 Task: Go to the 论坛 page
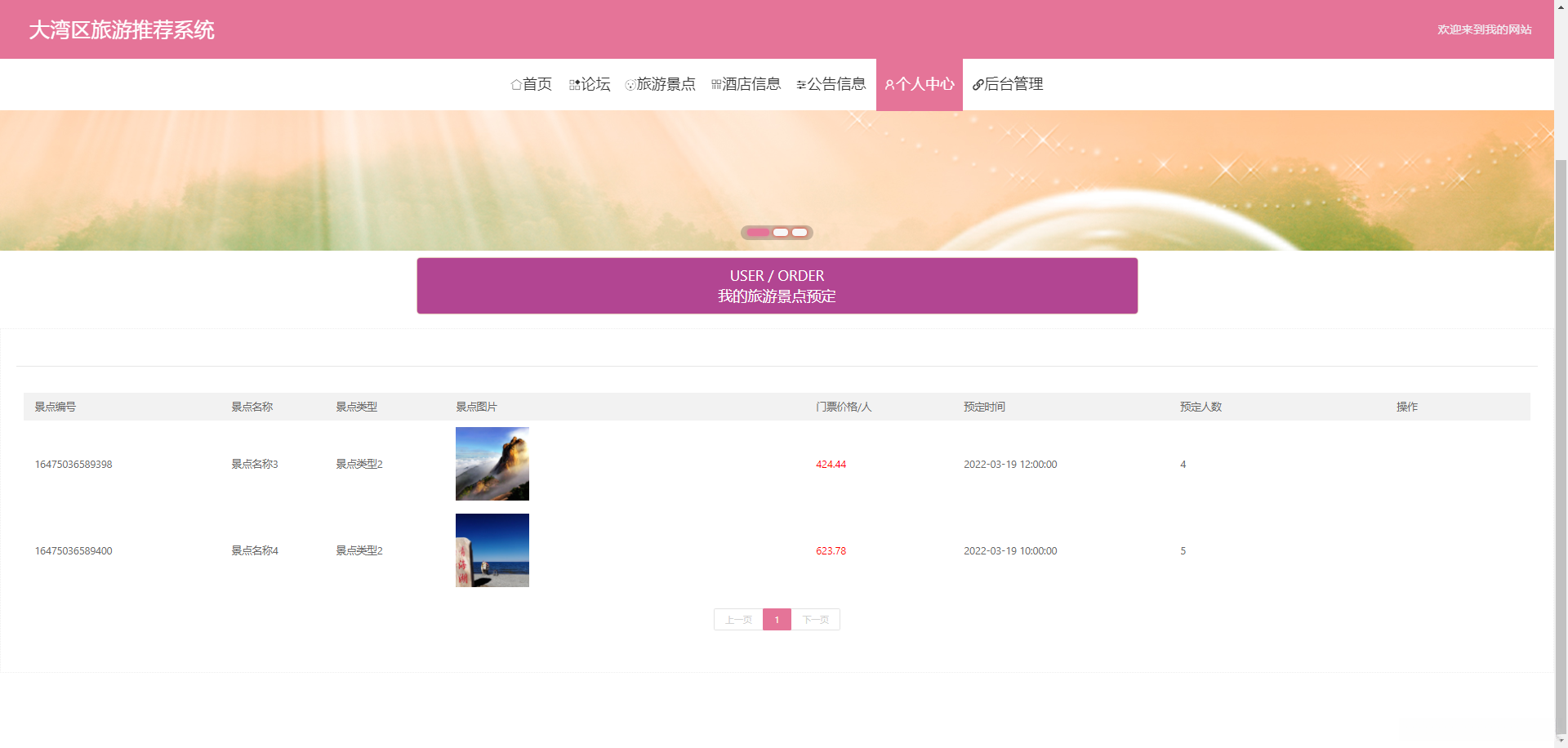point(590,84)
